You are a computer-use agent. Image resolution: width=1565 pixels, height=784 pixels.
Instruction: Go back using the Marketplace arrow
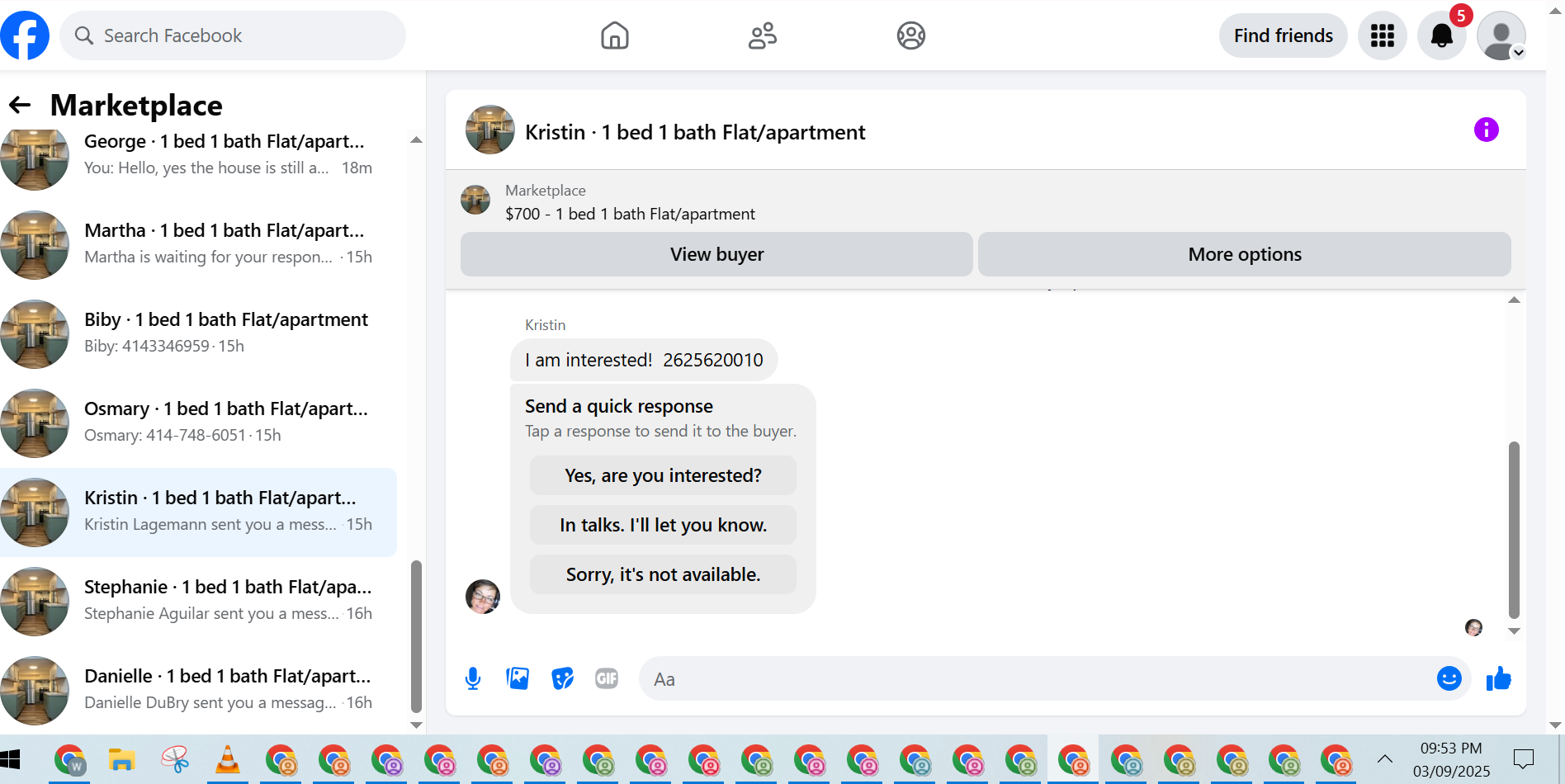20,105
